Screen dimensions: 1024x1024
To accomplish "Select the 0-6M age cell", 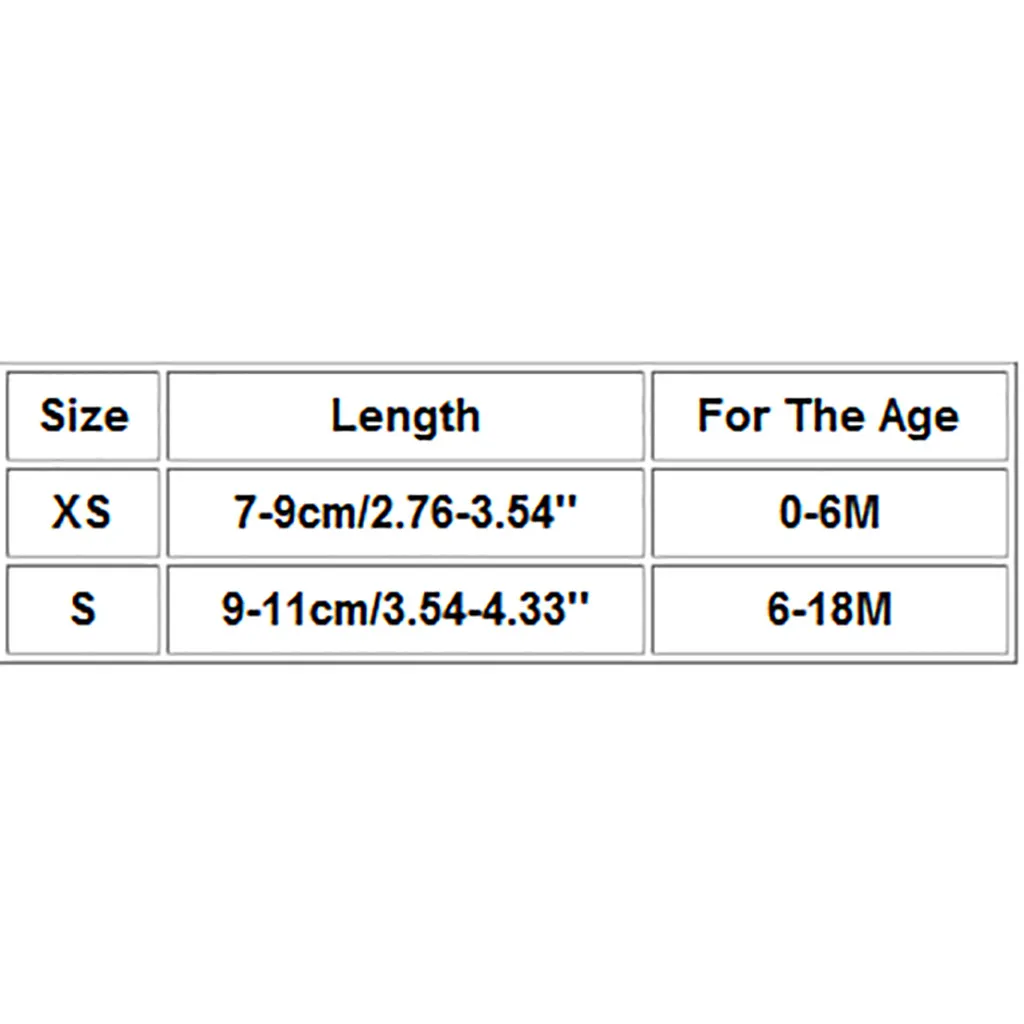I will click(829, 513).
